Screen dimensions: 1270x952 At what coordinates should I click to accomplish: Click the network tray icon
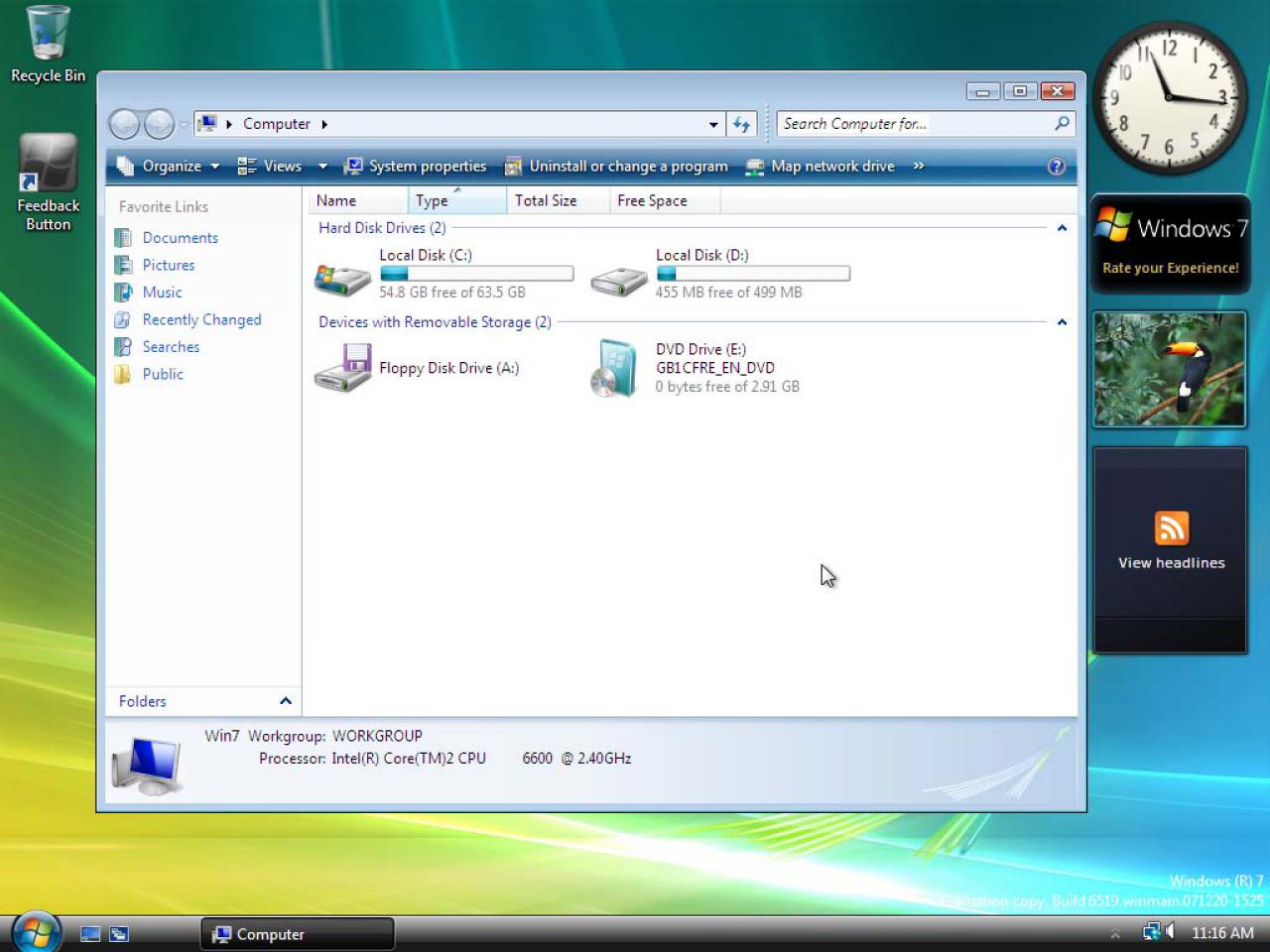click(x=1151, y=932)
